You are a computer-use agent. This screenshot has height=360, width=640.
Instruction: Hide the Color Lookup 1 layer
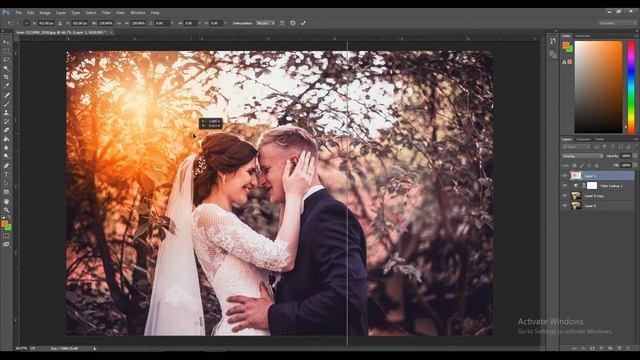(x=565, y=186)
